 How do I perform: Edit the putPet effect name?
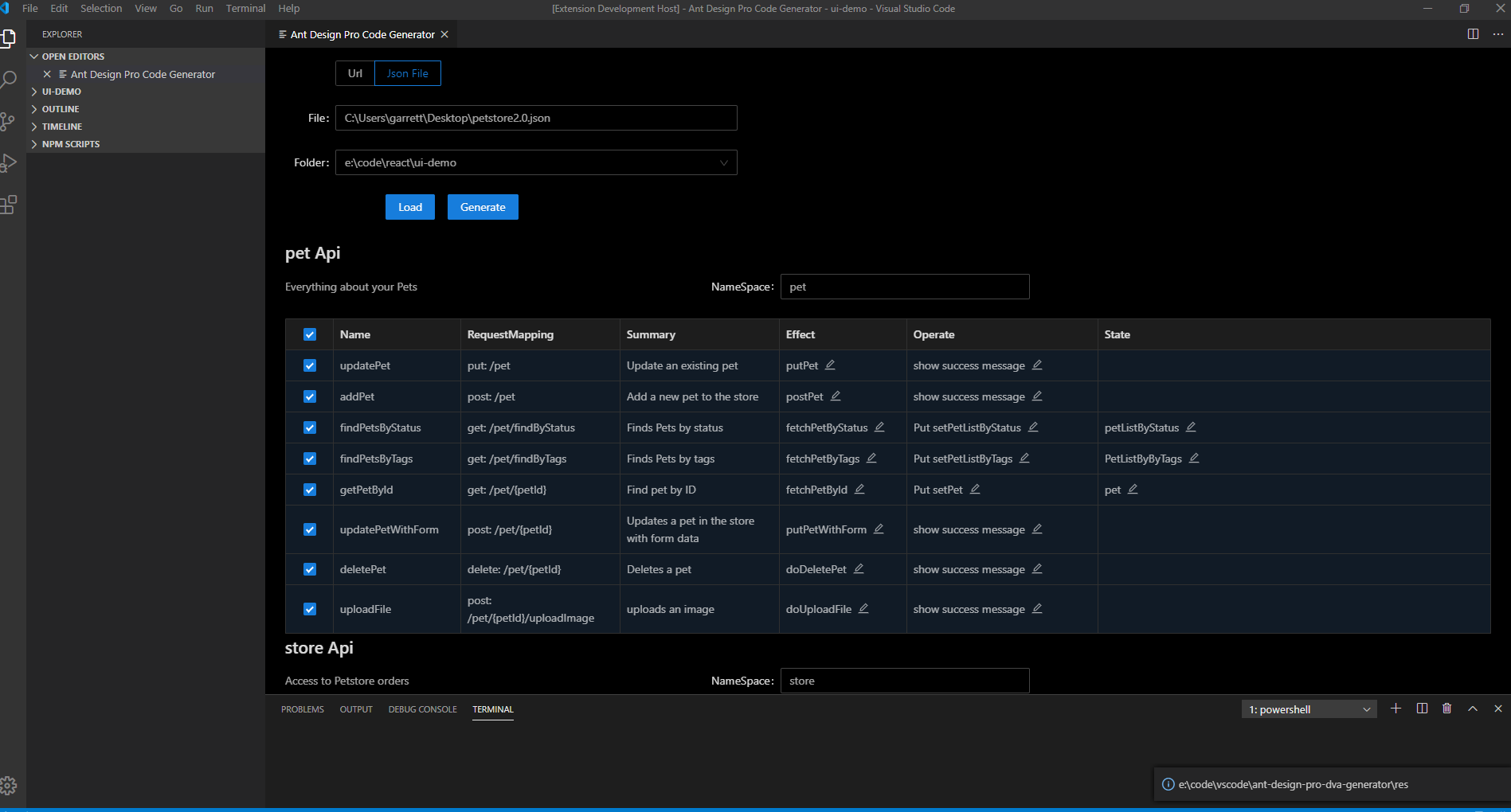click(830, 365)
